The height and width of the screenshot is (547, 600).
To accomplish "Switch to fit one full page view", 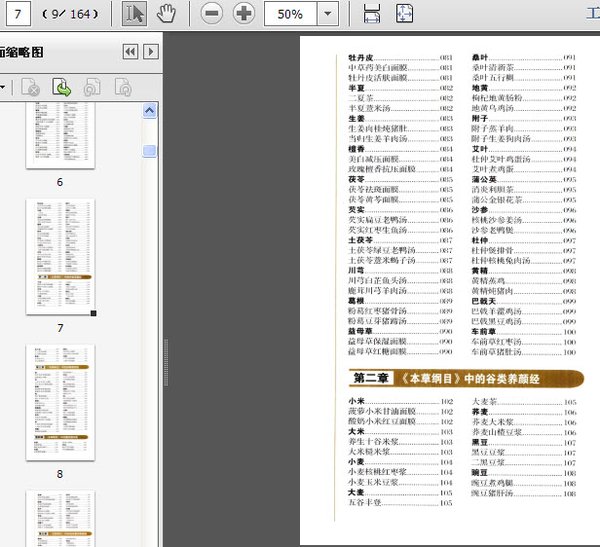I will [x=404, y=14].
